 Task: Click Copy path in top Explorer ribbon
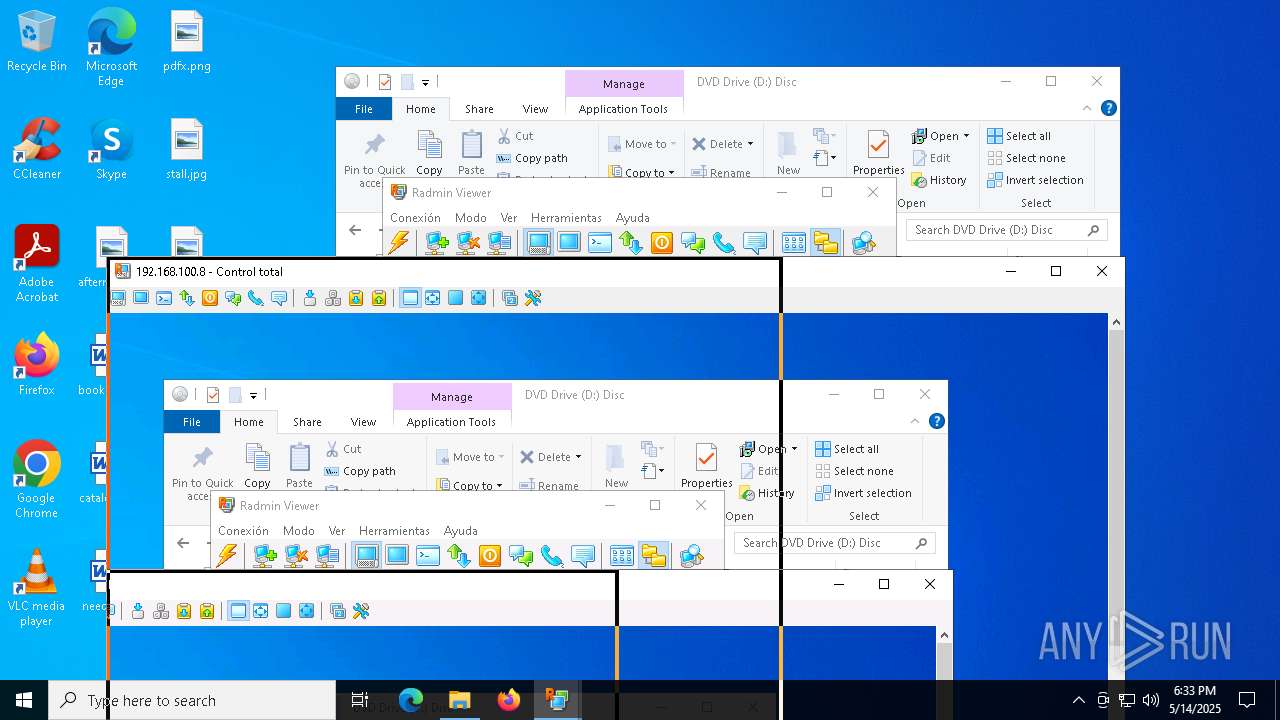click(532, 158)
